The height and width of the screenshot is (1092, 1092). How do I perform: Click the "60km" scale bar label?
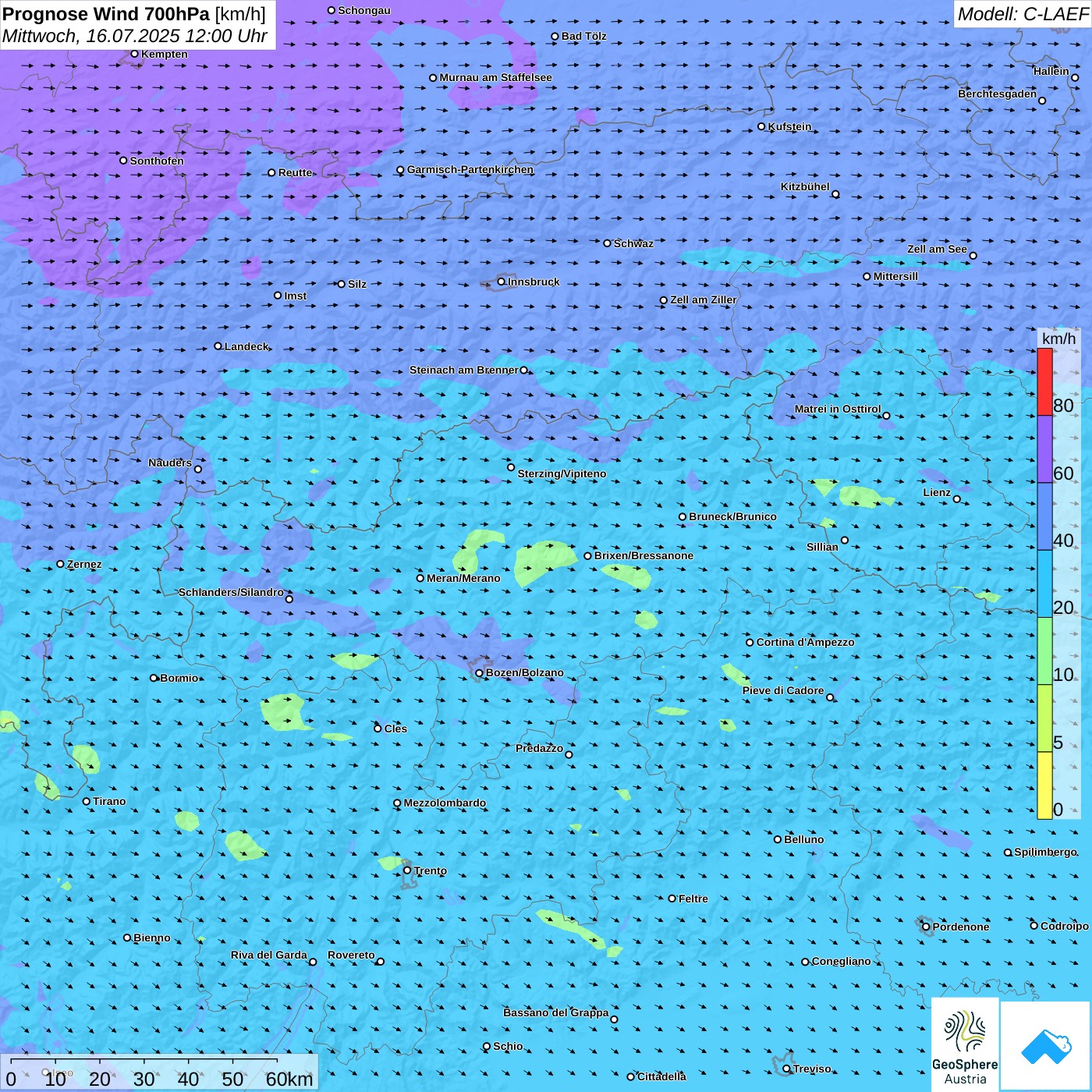pos(289,1079)
